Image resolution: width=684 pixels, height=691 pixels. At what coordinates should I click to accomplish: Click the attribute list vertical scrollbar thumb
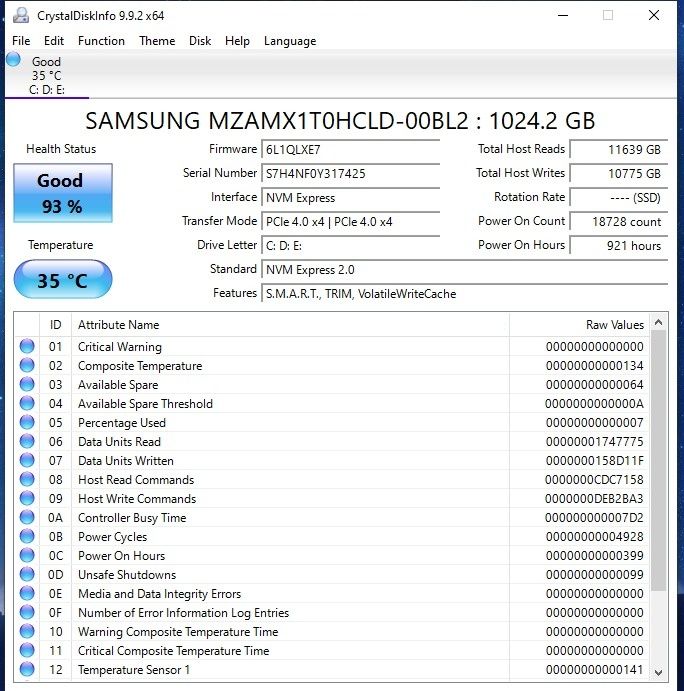[658, 461]
